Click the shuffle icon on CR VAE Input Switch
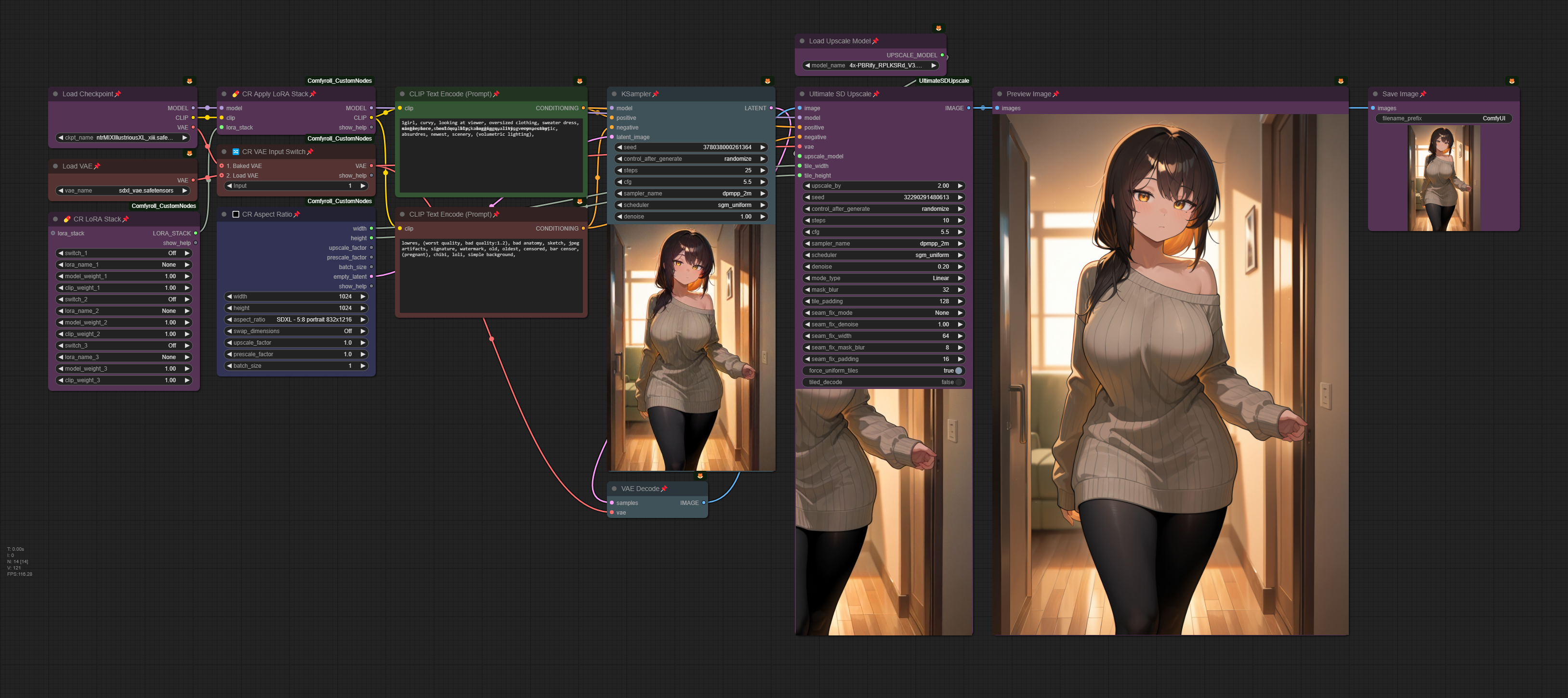 click(236, 152)
